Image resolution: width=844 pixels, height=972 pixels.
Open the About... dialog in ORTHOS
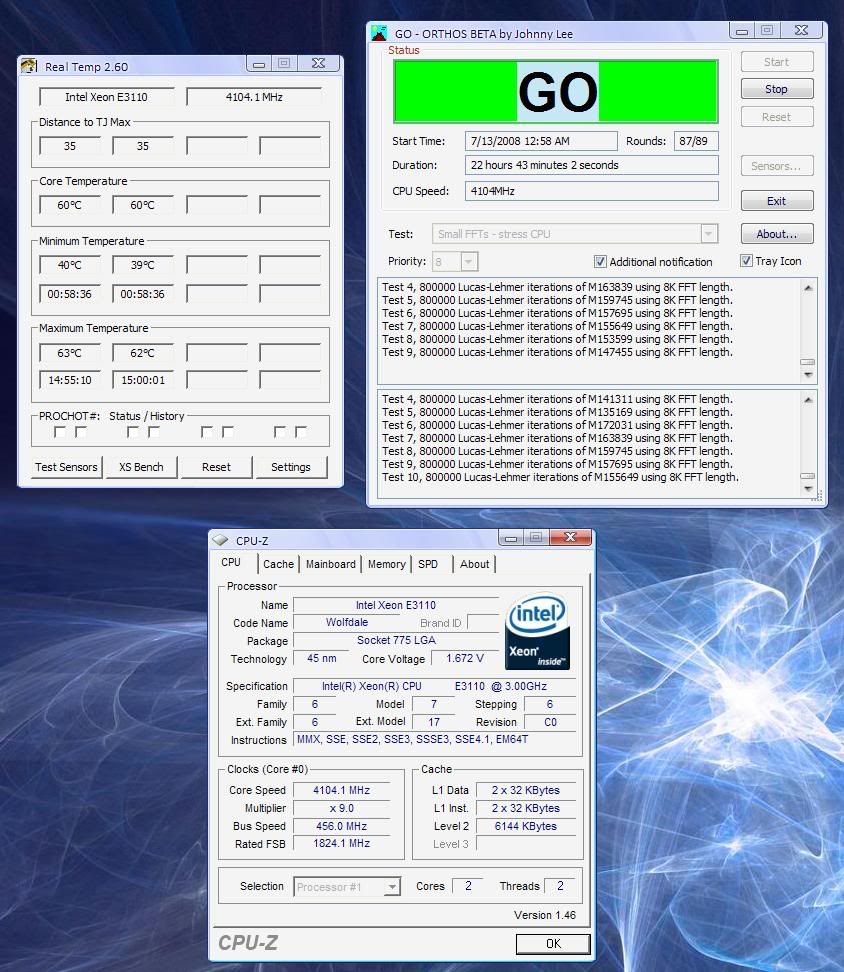(776, 234)
